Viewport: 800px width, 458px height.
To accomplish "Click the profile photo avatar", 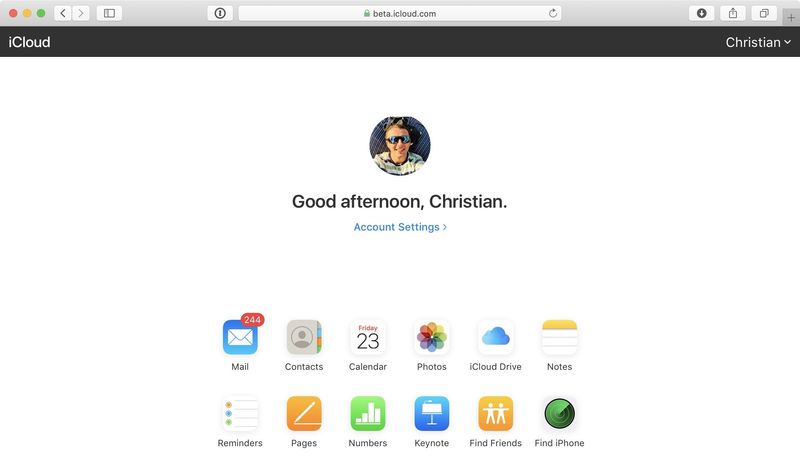I will point(399,146).
